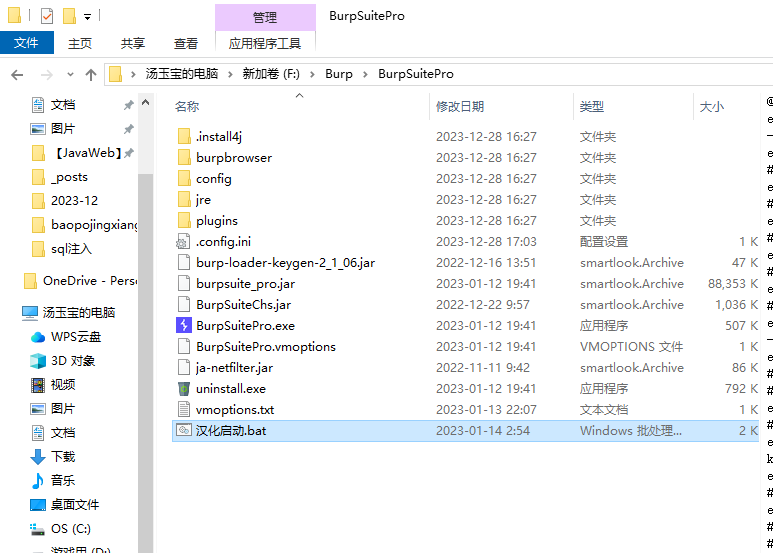This screenshot has width=773, height=553.
Task: Open baopojingxiang folder in quick access
Action: [x=84, y=225]
